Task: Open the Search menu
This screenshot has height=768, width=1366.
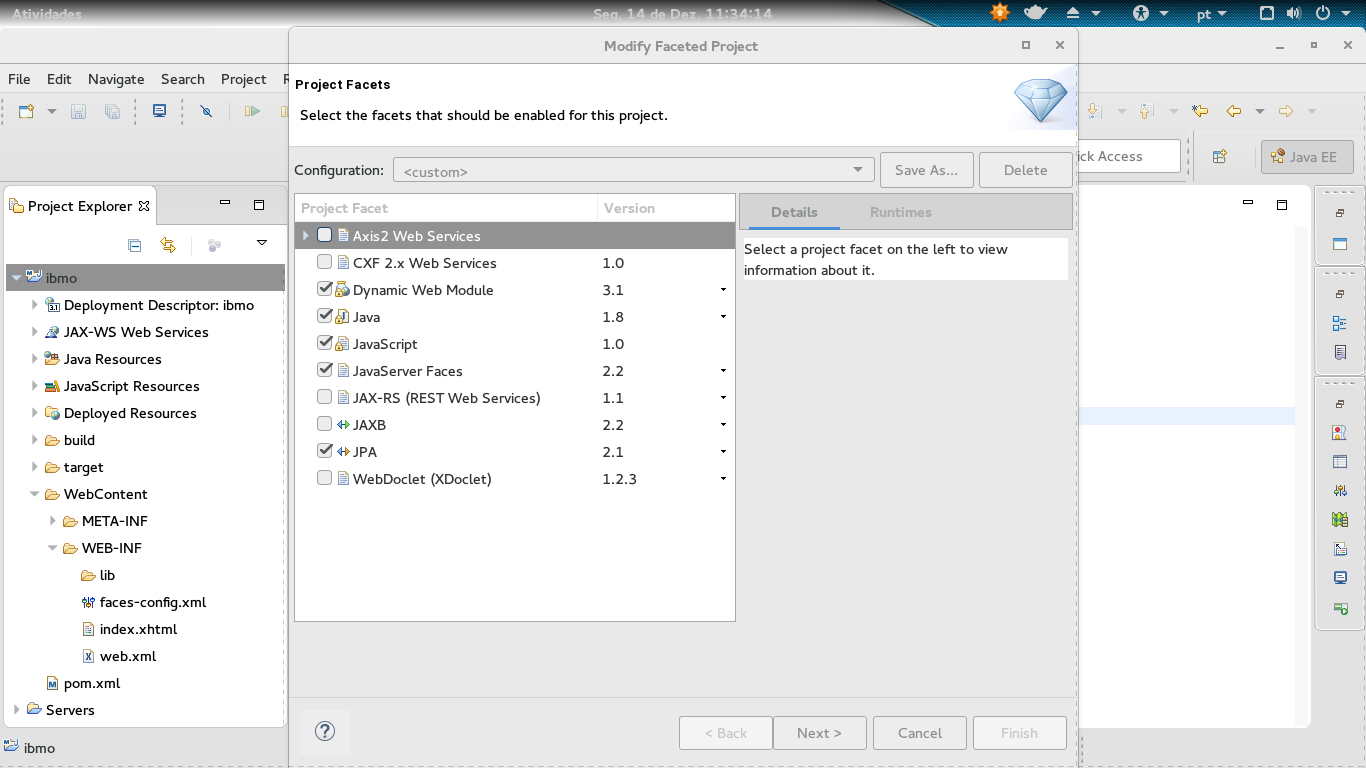Action: point(183,79)
